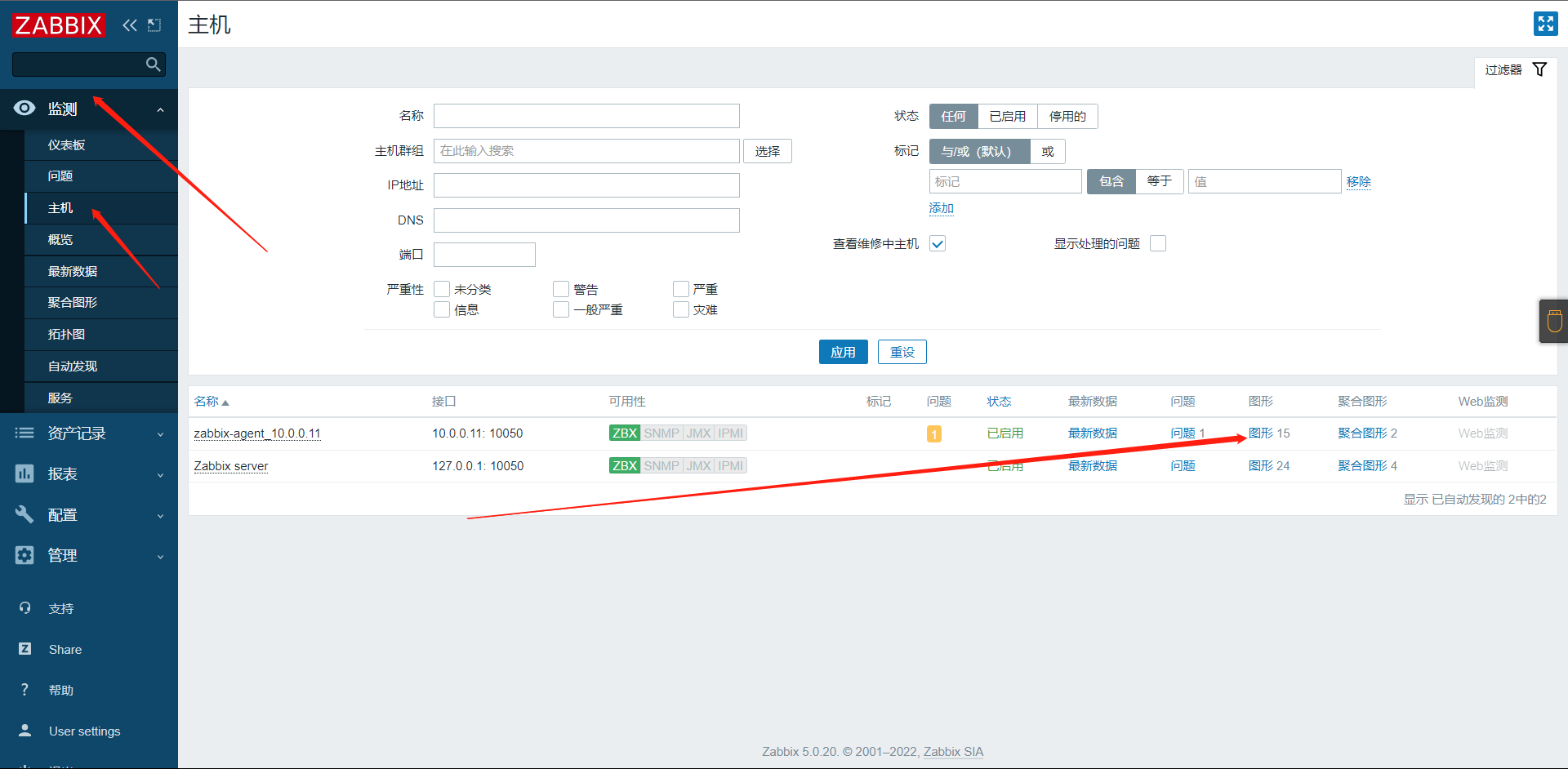The height and width of the screenshot is (769, 1568).
Task: Click the IP地址 input field
Action: tap(586, 185)
